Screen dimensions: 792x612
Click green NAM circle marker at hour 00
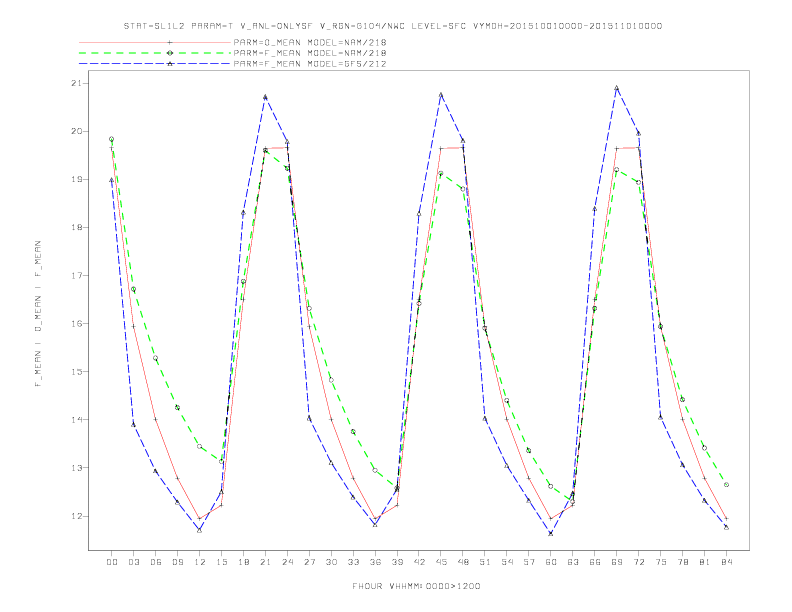click(x=112, y=139)
